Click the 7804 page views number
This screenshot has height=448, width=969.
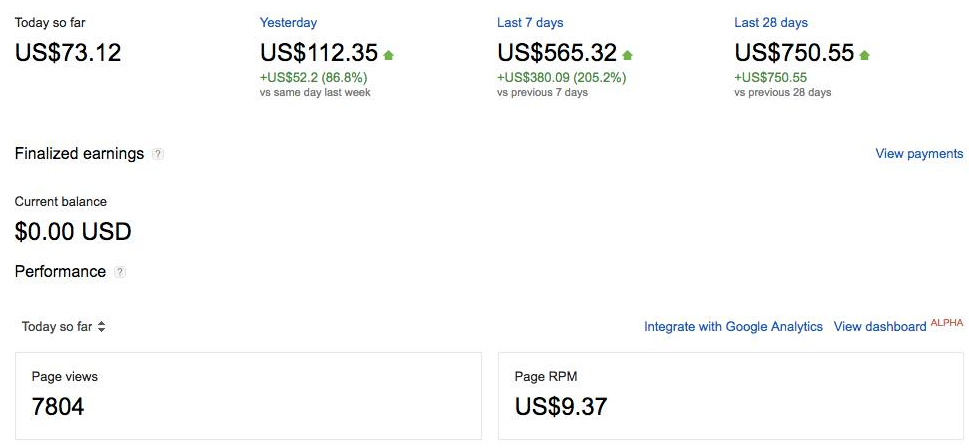58,407
